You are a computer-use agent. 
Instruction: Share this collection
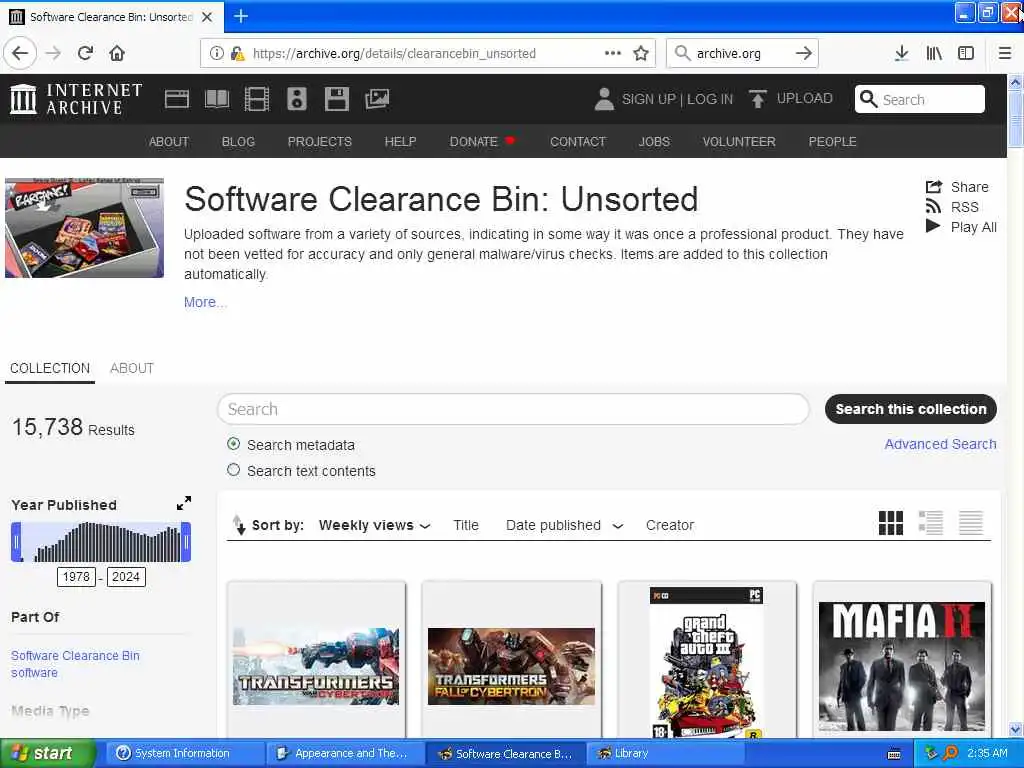pos(957,187)
